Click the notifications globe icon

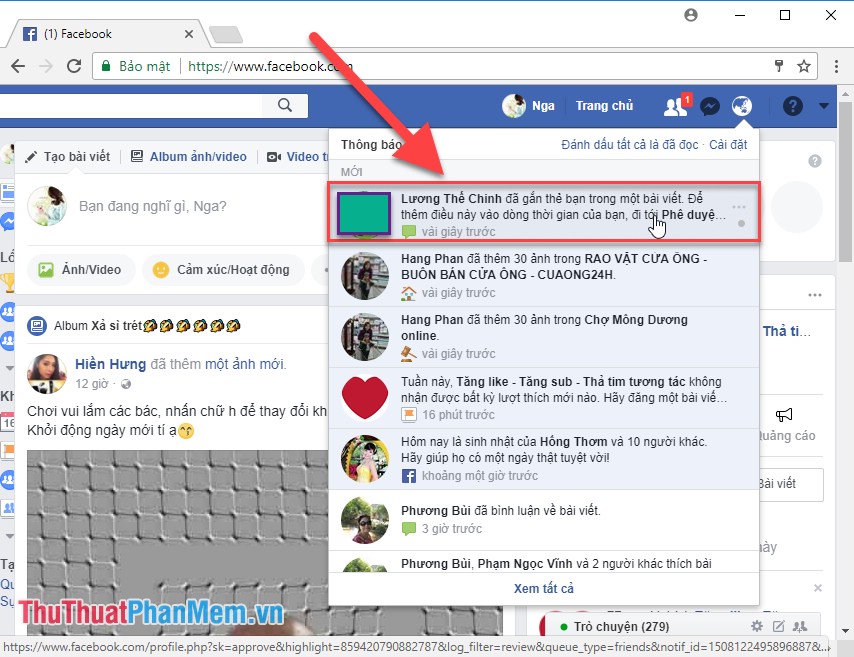[x=741, y=105]
